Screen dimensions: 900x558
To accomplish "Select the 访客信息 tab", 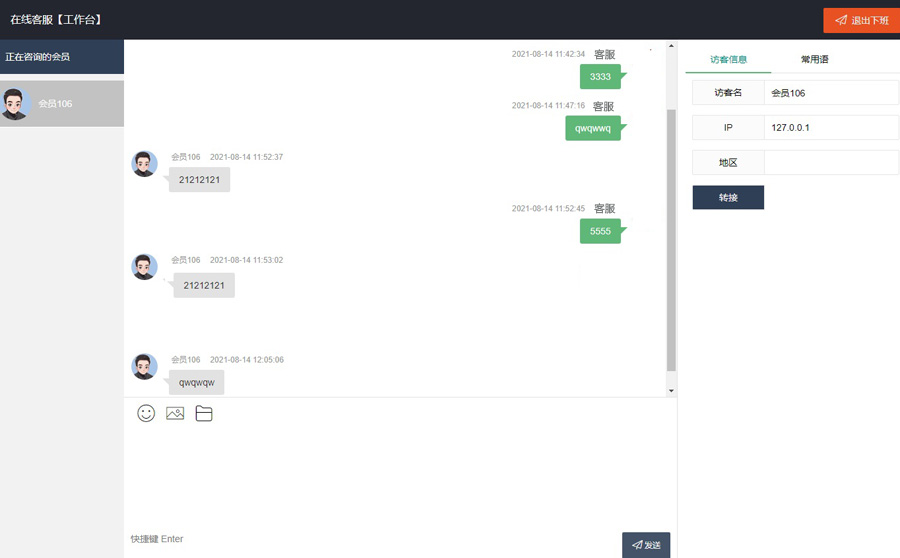I will (728, 60).
